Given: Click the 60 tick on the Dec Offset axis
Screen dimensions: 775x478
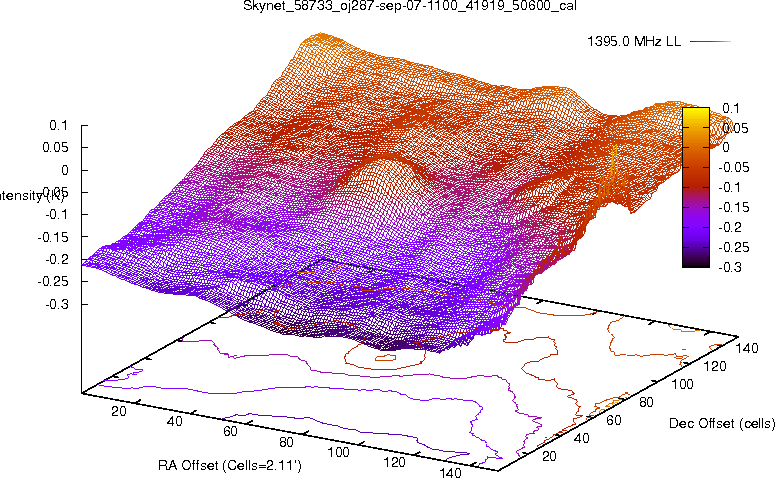Looking at the screenshot, I should tap(613, 420).
